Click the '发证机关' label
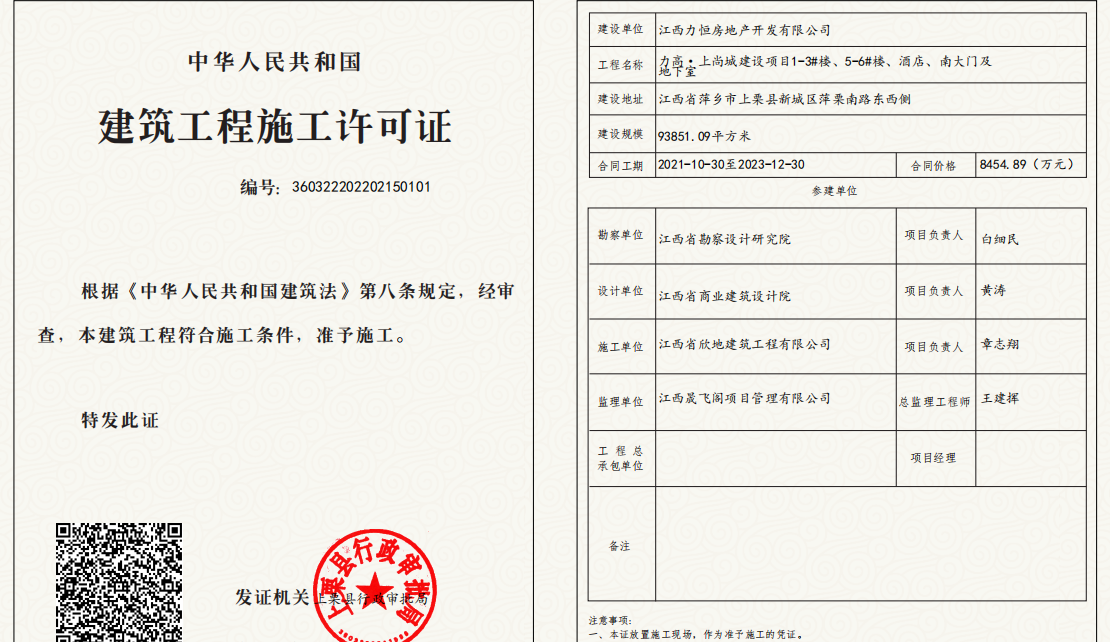The width and height of the screenshot is (1110, 642). point(273,597)
